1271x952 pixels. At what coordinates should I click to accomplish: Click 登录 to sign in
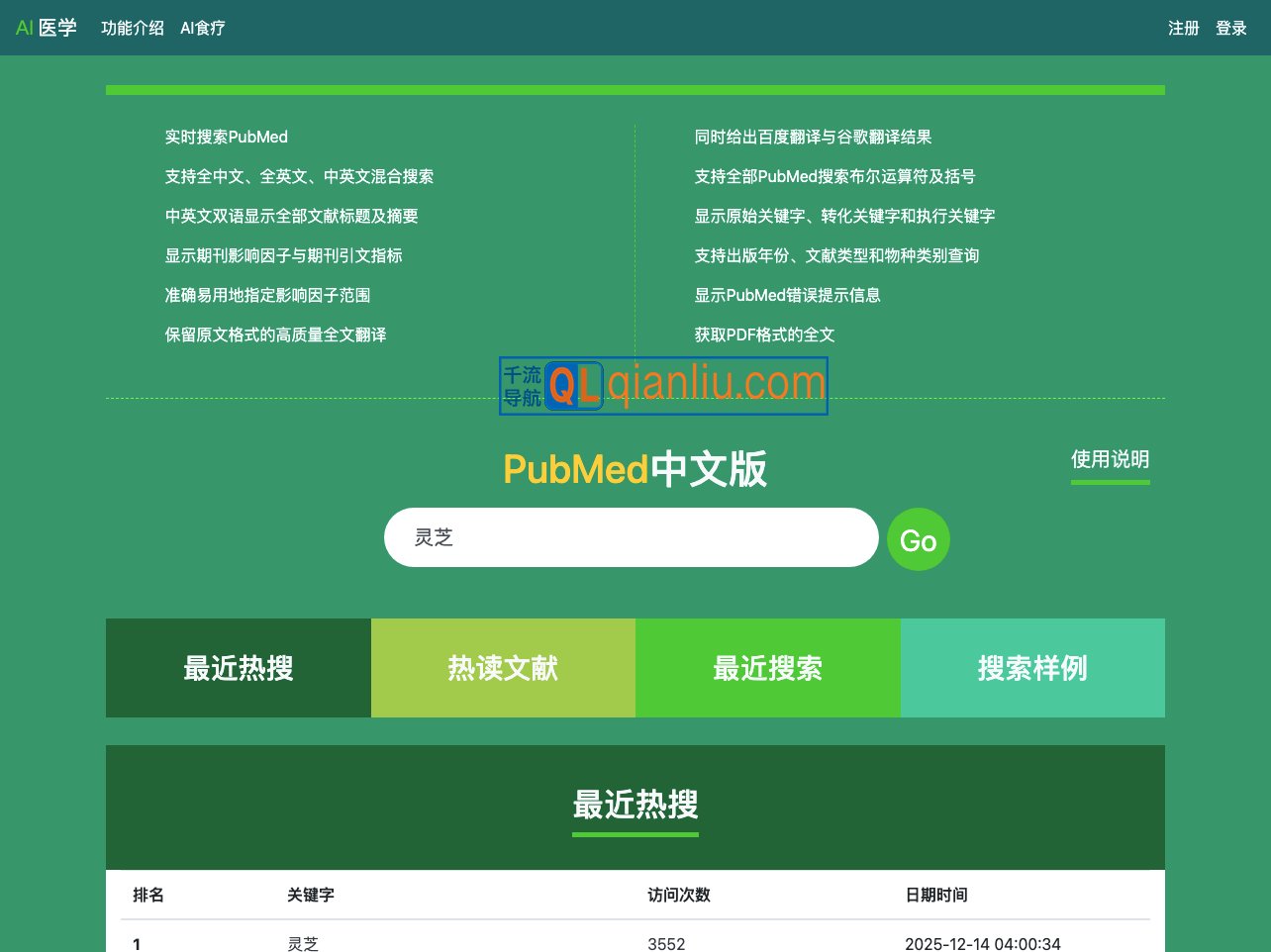pos(1231,28)
